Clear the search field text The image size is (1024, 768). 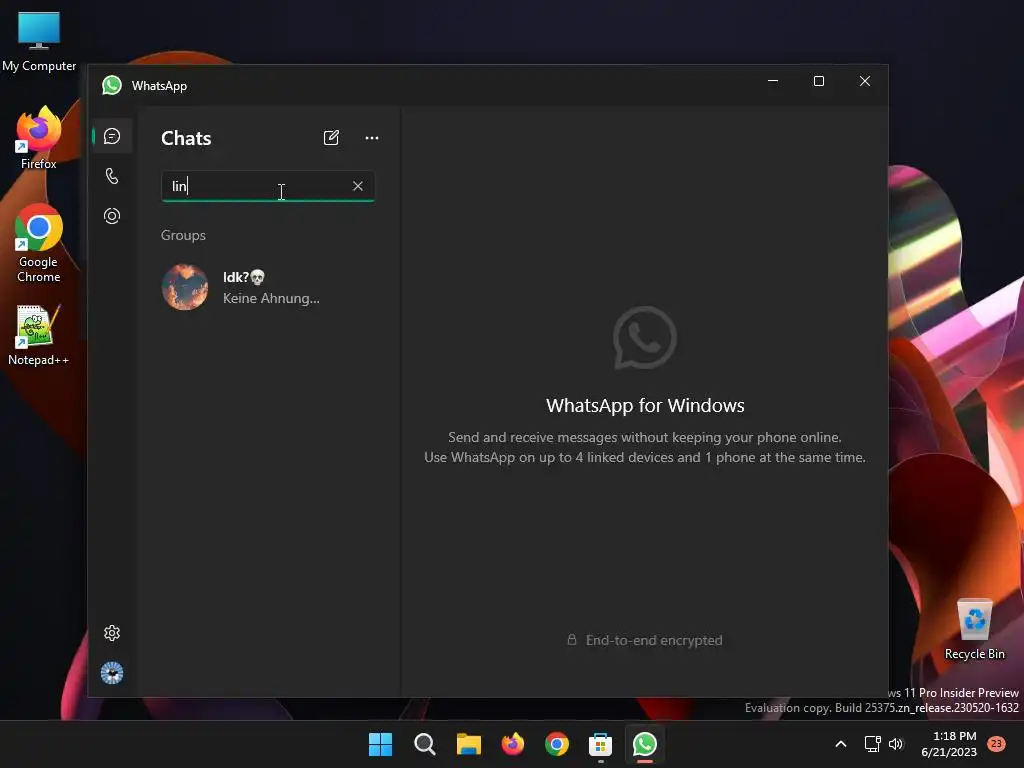(x=358, y=186)
